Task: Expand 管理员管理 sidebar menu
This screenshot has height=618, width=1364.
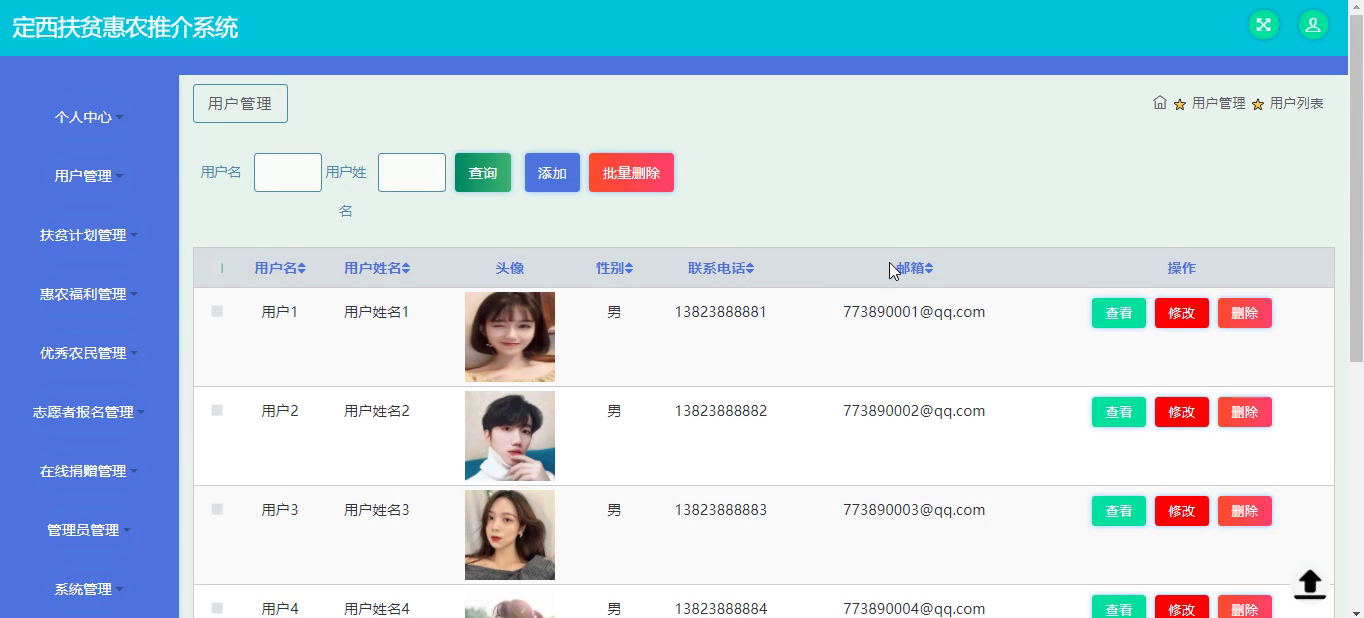Action: coord(89,530)
